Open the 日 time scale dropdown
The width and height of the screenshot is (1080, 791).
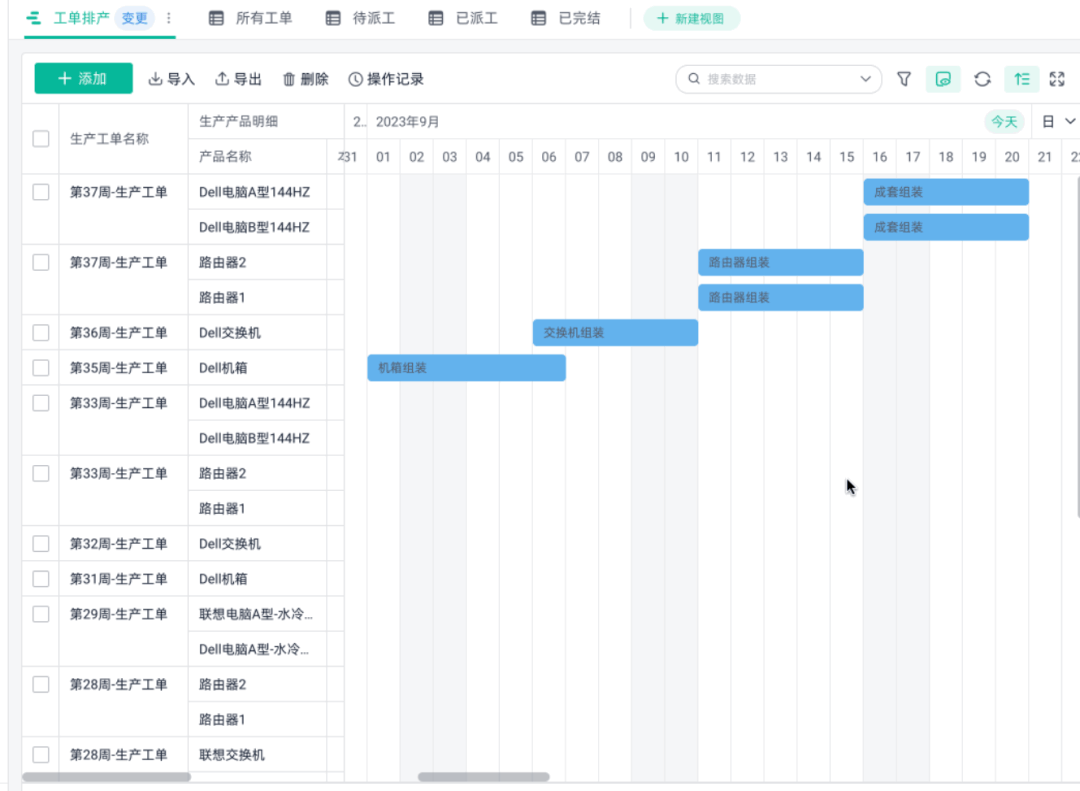[x=1059, y=122]
